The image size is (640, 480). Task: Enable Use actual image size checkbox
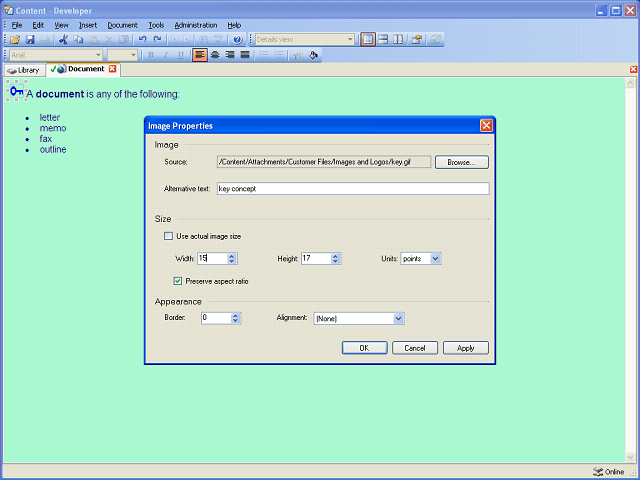pyautogui.click(x=168, y=236)
